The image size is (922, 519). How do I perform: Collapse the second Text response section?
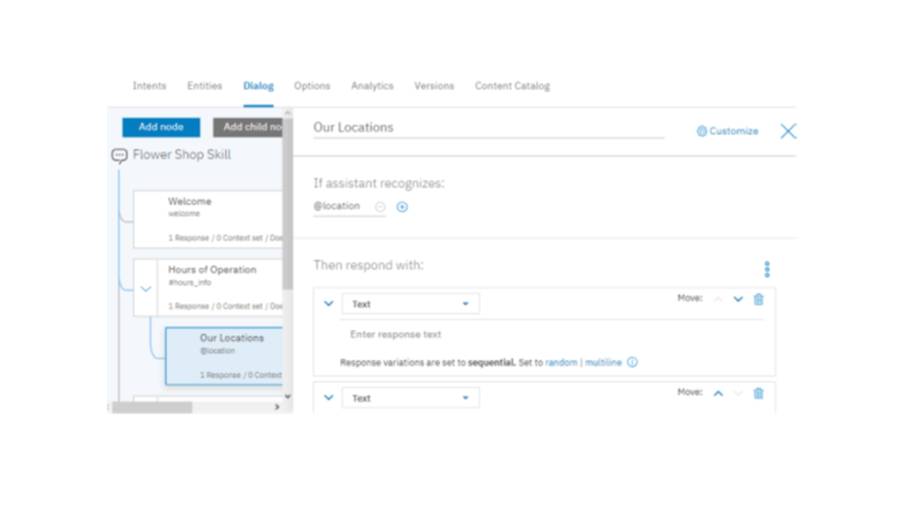click(328, 397)
